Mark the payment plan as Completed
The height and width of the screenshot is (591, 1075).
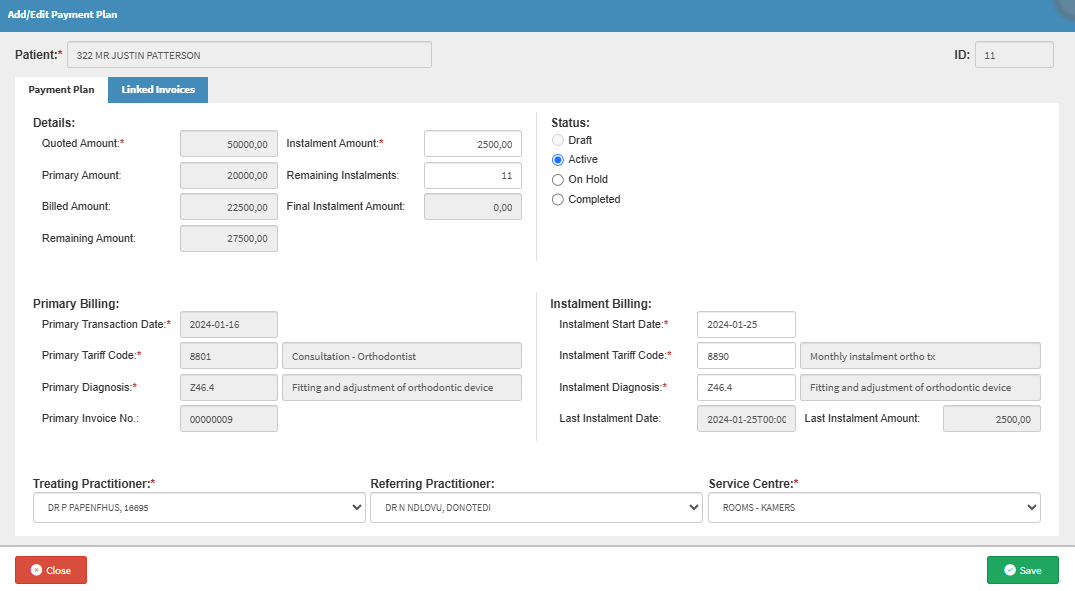tap(558, 200)
